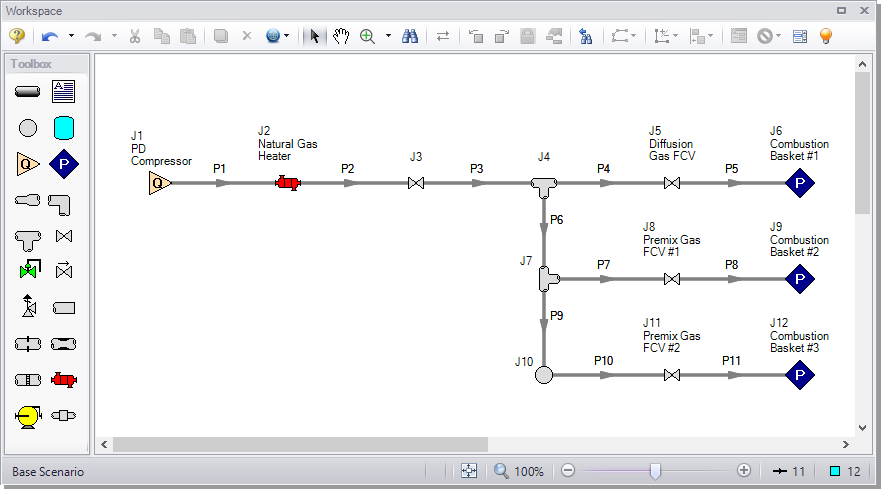The image size is (881, 489).
Task: Click the horizontal scrollbar right arrow
Action: [x=846, y=445]
